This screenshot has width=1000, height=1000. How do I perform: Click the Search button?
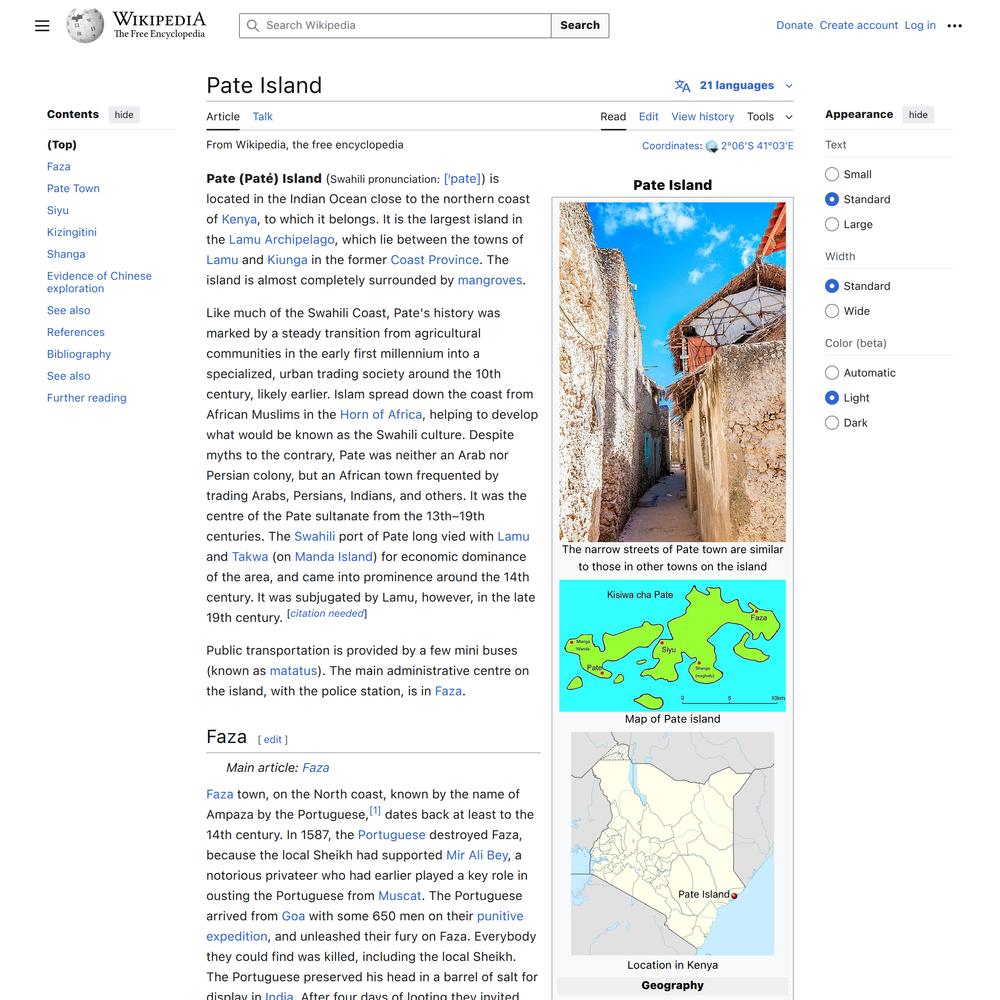click(580, 26)
